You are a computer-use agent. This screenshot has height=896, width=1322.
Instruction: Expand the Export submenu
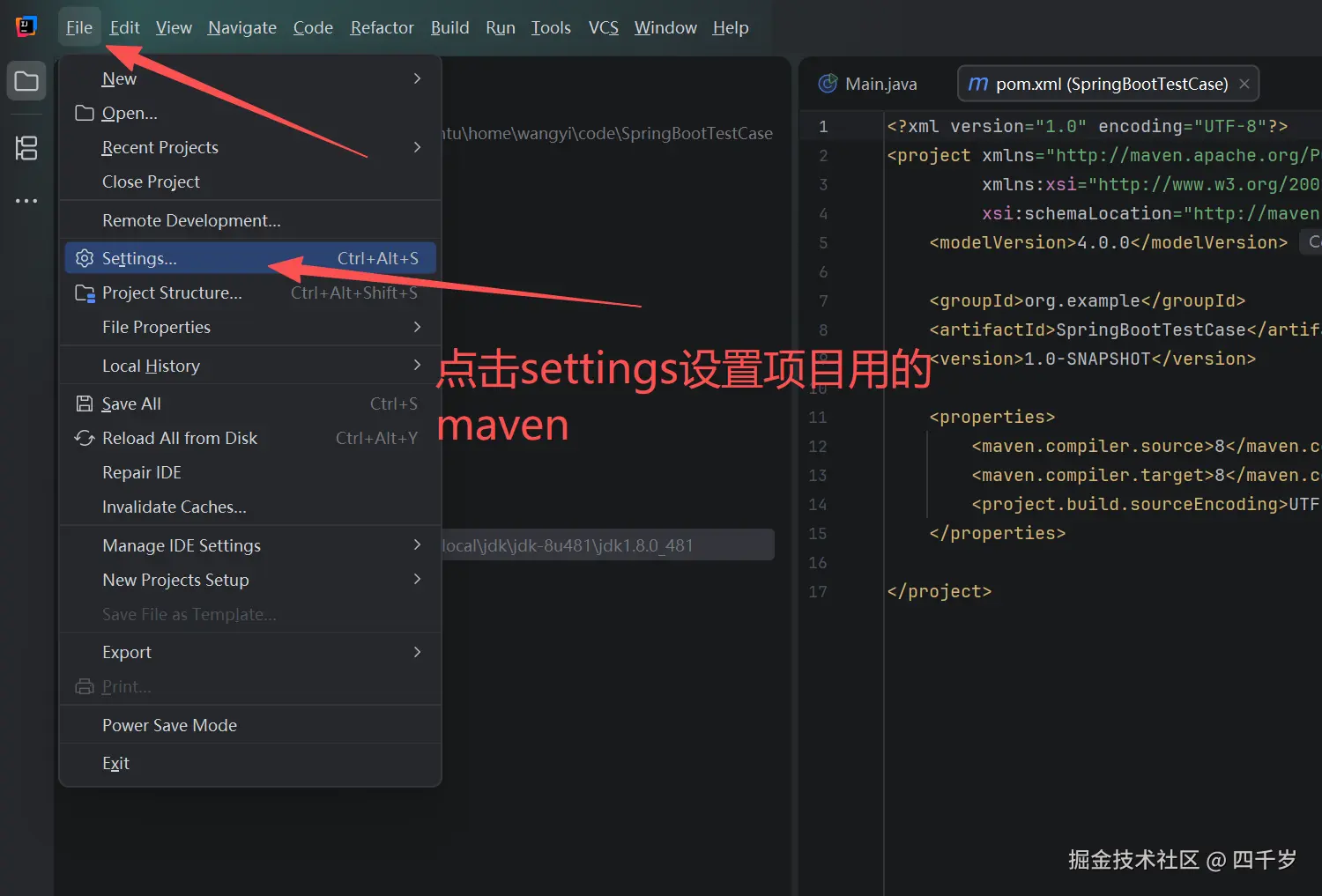click(417, 652)
